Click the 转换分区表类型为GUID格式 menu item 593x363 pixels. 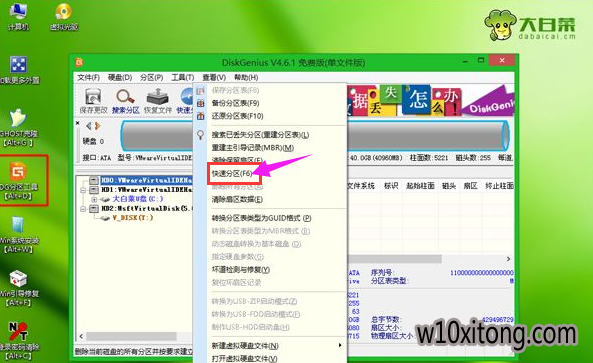[261, 218]
